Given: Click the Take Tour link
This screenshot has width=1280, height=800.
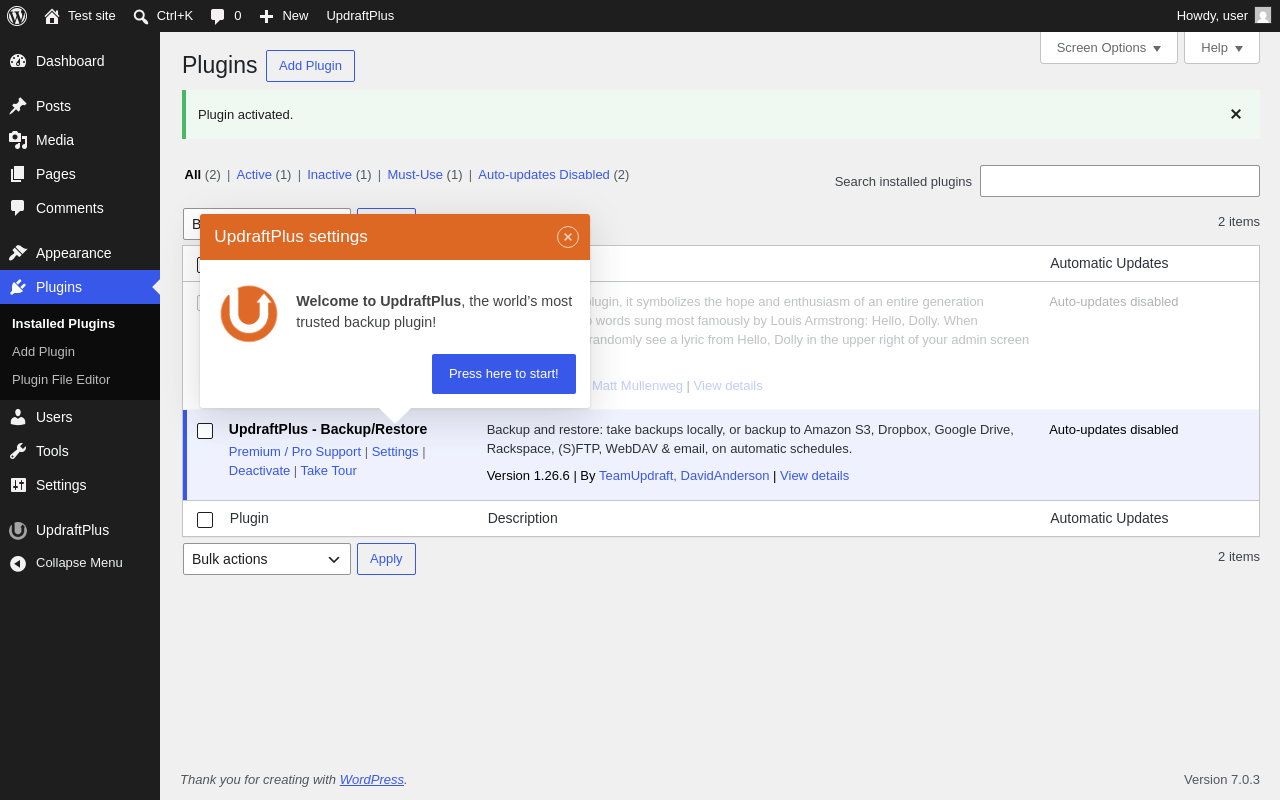Looking at the screenshot, I should (329, 470).
